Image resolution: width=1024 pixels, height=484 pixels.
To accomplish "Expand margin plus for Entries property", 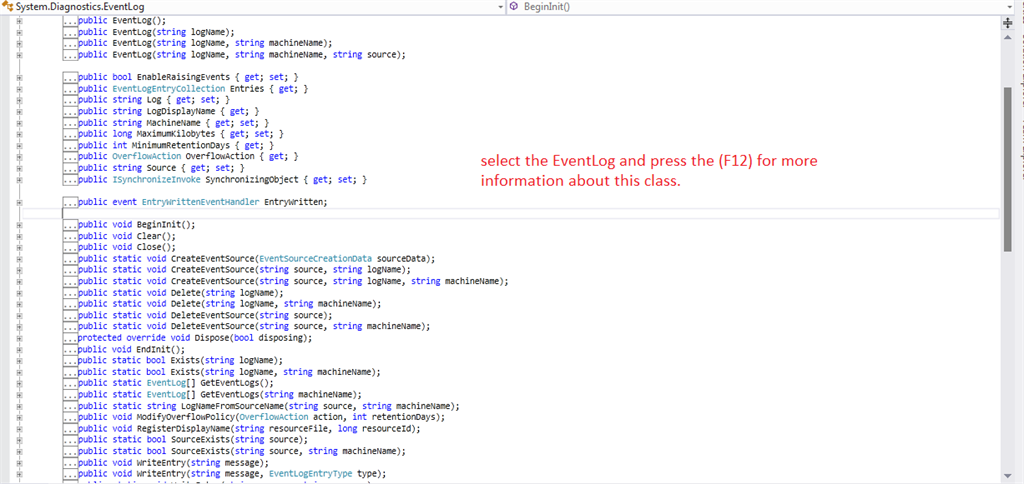I will click(19, 89).
